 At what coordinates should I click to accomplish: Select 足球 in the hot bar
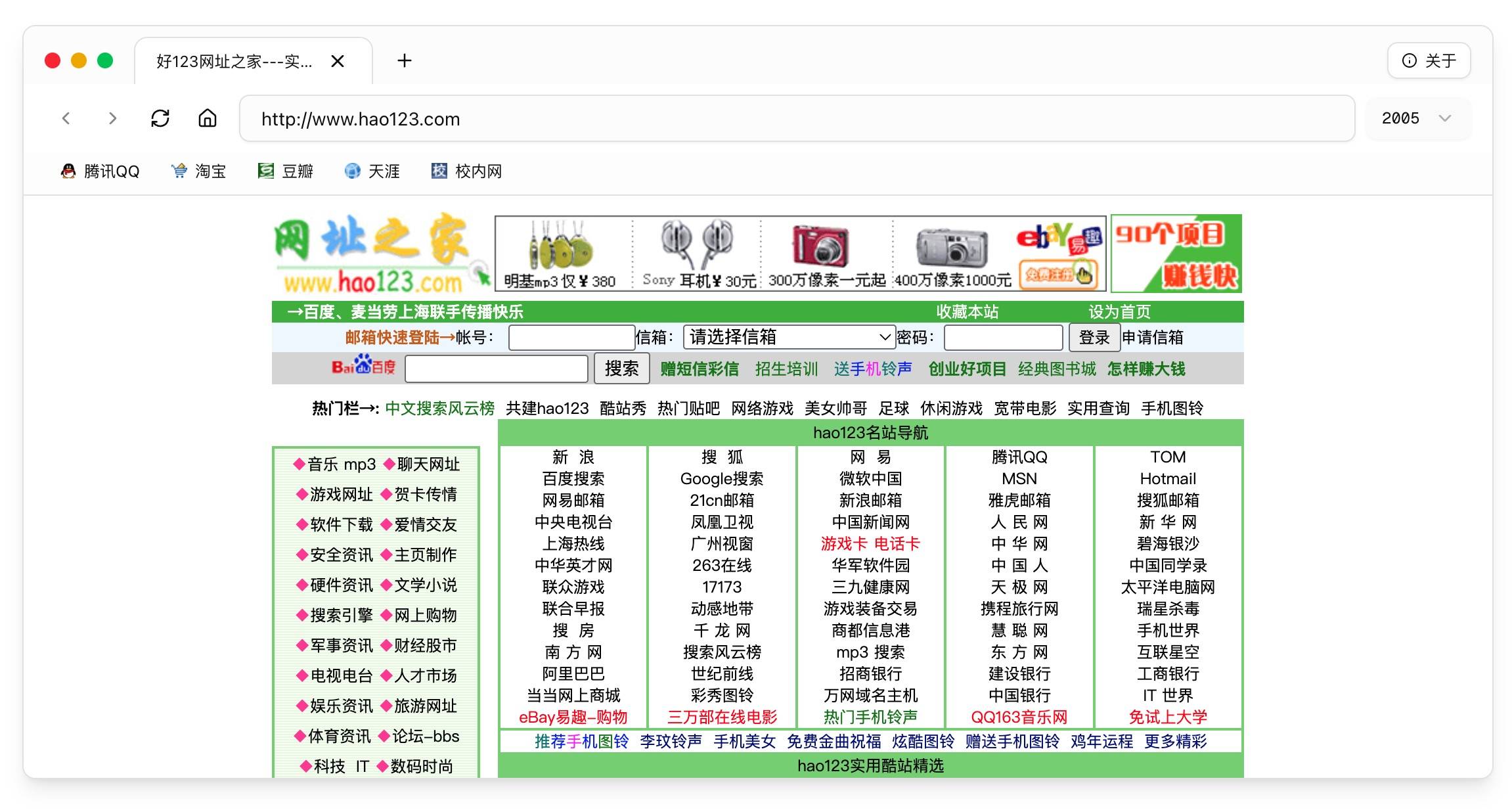coord(894,408)
